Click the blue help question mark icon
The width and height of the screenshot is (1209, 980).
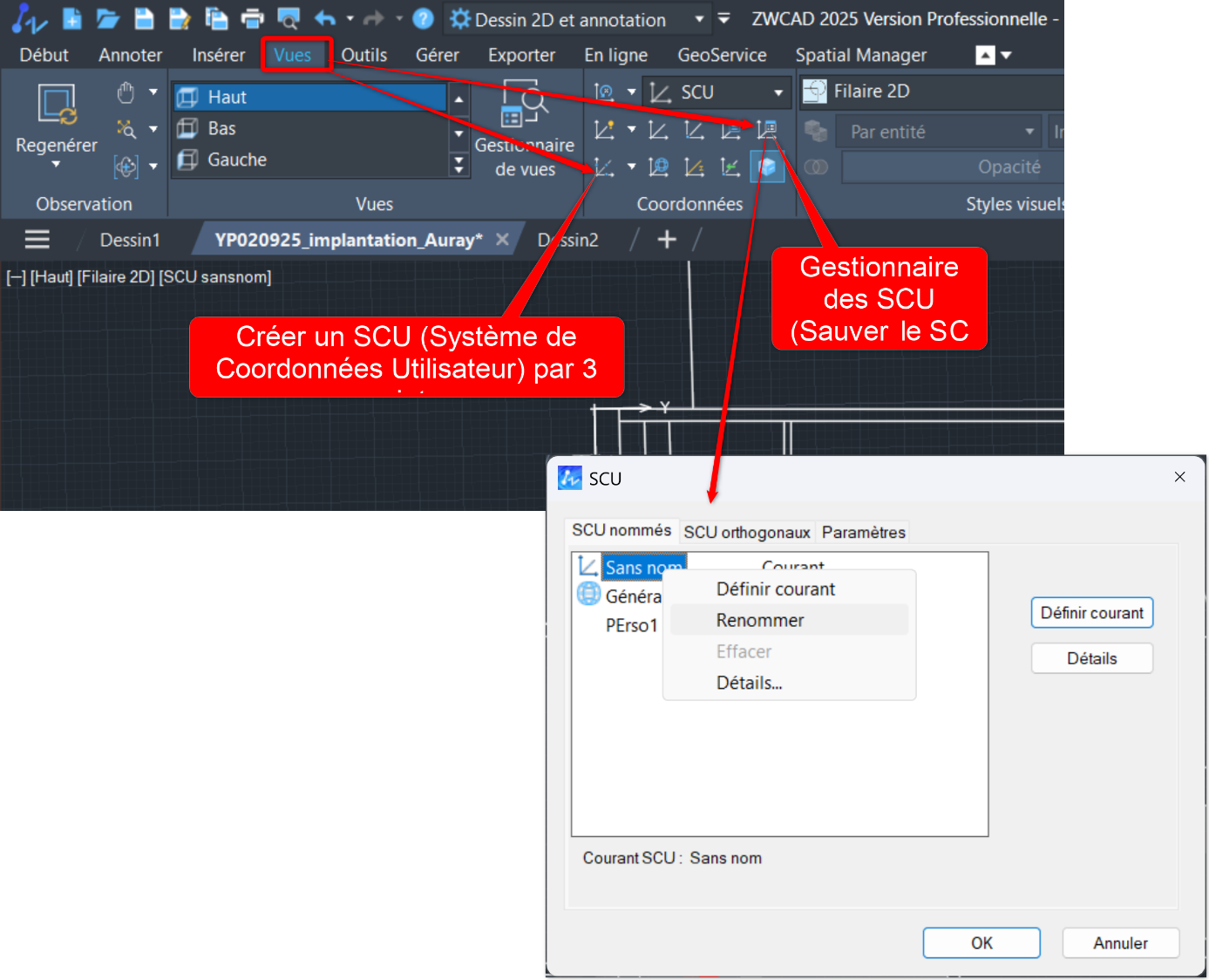pos(423,18)
